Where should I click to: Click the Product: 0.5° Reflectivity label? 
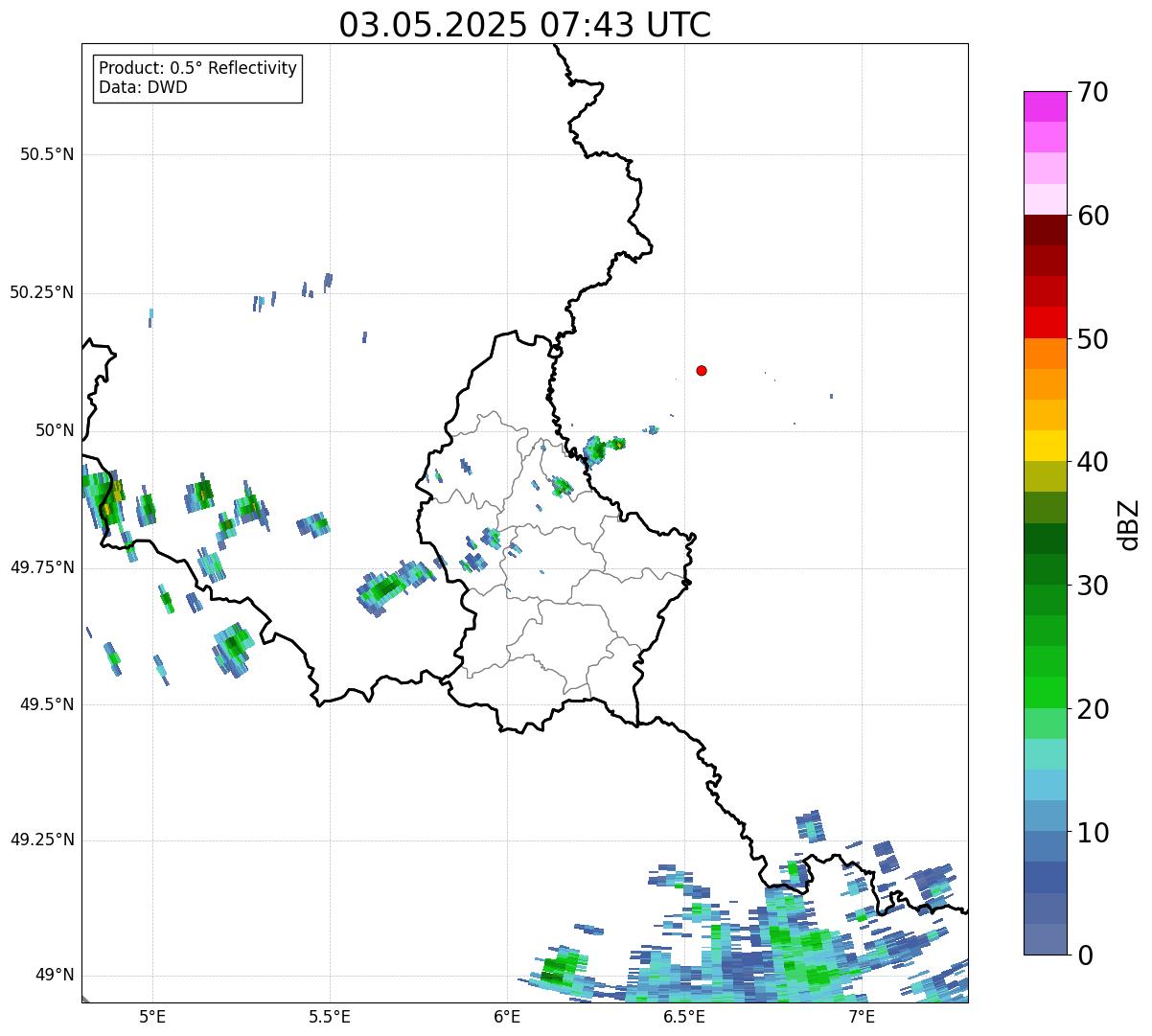(197, 69)
